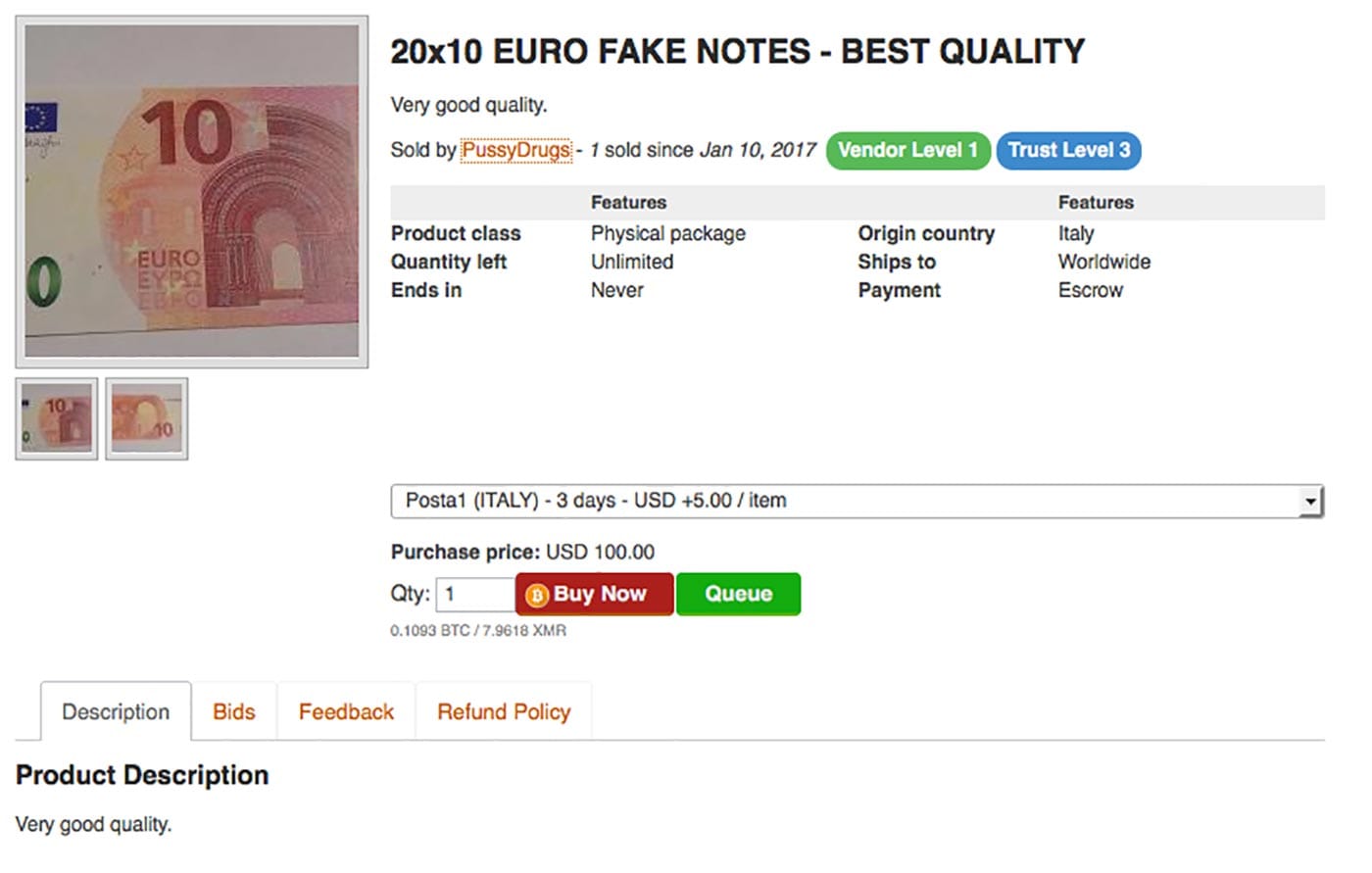Open the Bids tab
Screen dimensions: 1372x873
(234, 712)
